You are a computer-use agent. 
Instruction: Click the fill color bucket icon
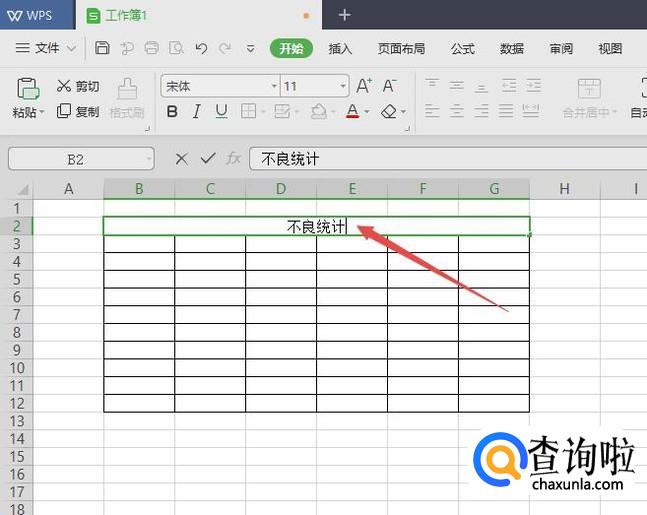319,111
